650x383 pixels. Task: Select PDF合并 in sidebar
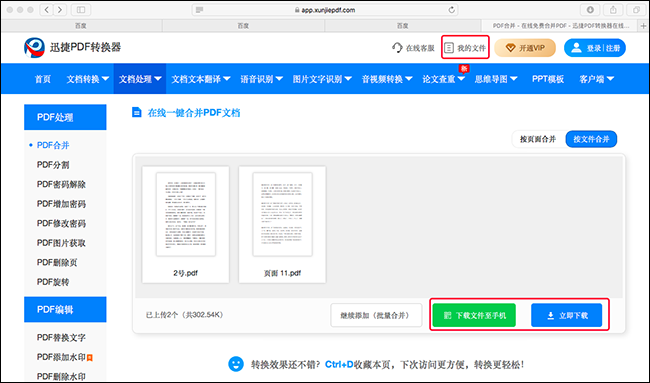click(x=53, y=145)
